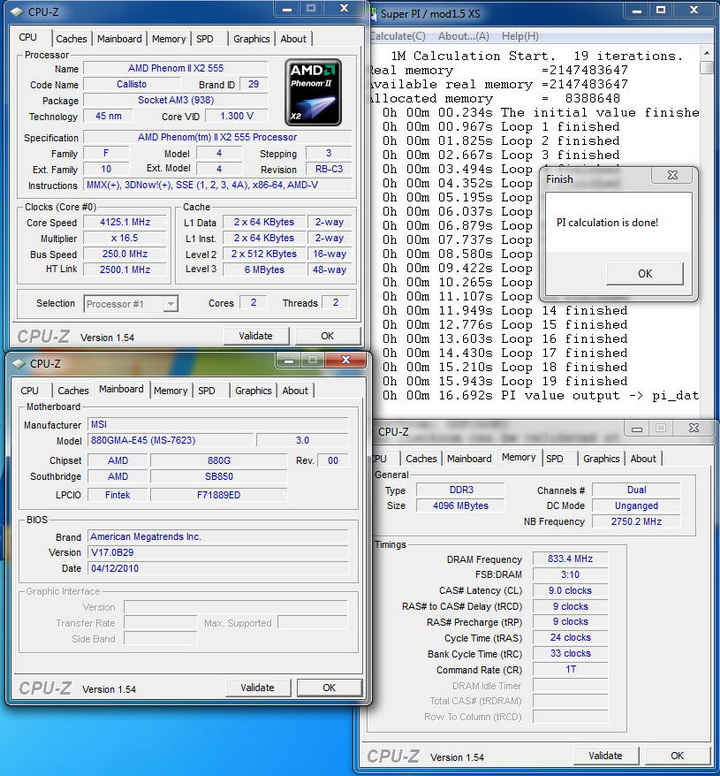Open Caches tab in Mainboard CPU-Z window
720x776 pixels.
coord(73,390)
